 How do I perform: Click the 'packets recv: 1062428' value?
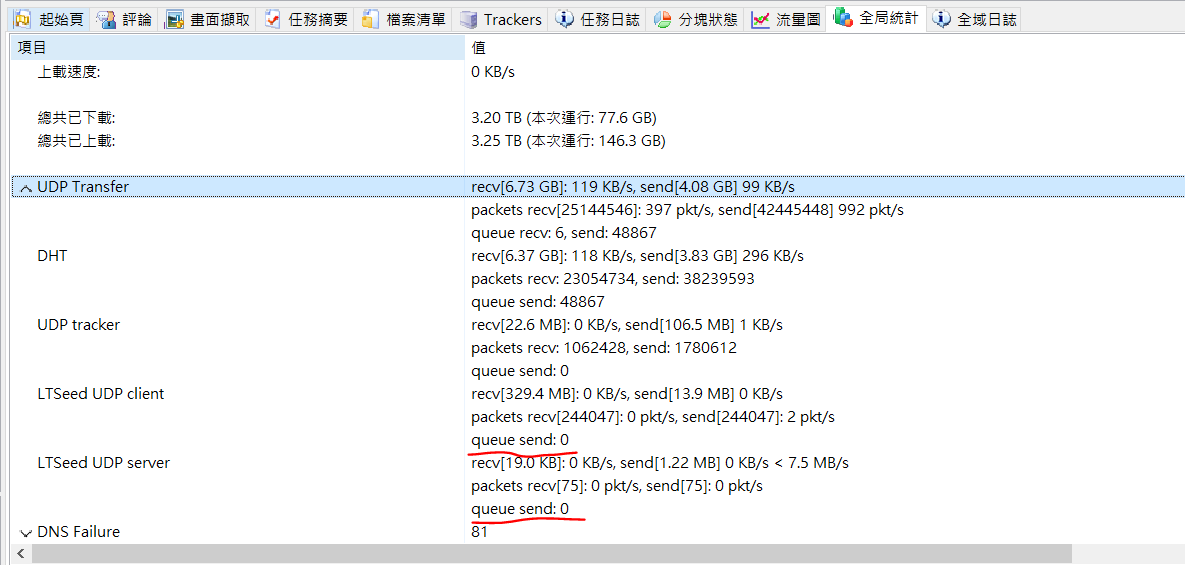coord(604,347)
